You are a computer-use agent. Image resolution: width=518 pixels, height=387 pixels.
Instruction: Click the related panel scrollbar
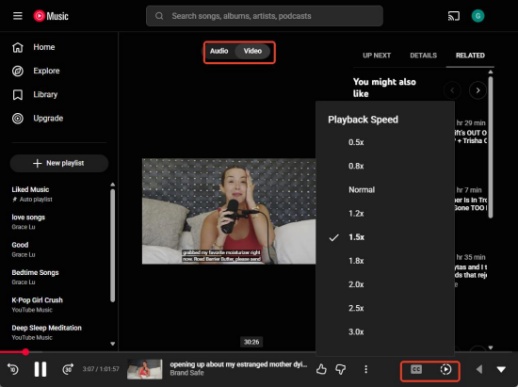pyautogui.click(x=490, y=147)
